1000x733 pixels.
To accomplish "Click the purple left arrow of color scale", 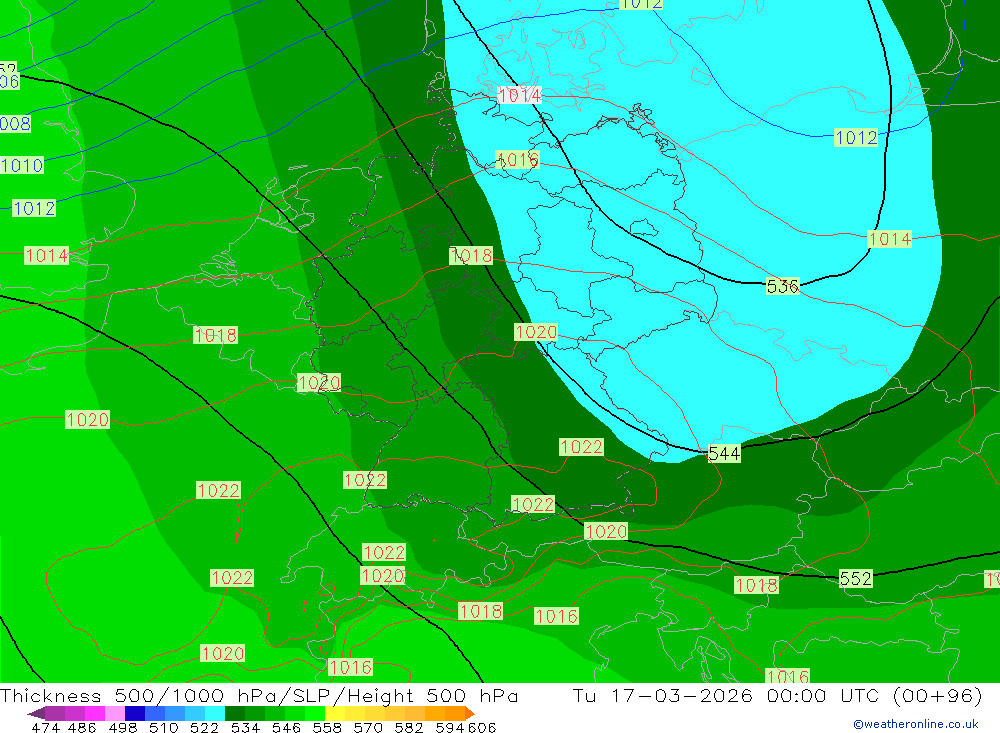I will coord(36,713).
